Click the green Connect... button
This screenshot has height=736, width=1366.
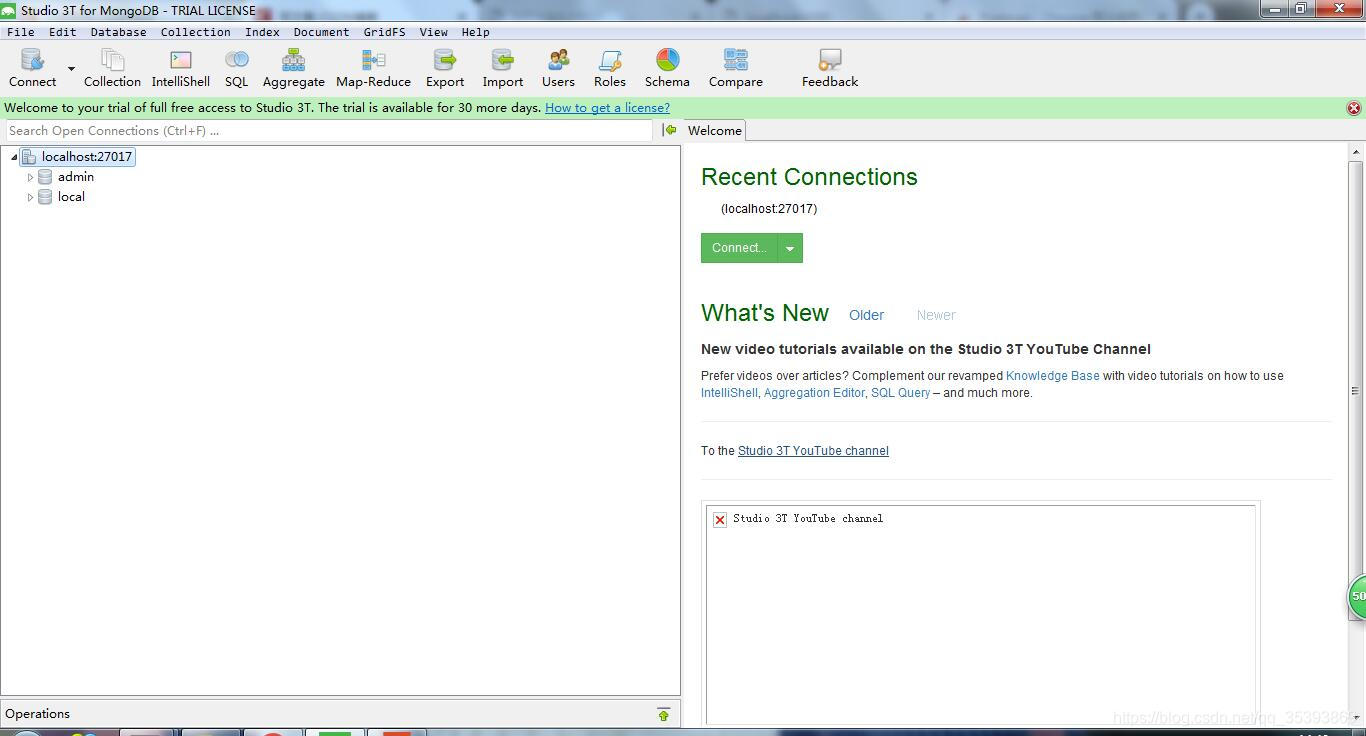click(x=739, y=248)
